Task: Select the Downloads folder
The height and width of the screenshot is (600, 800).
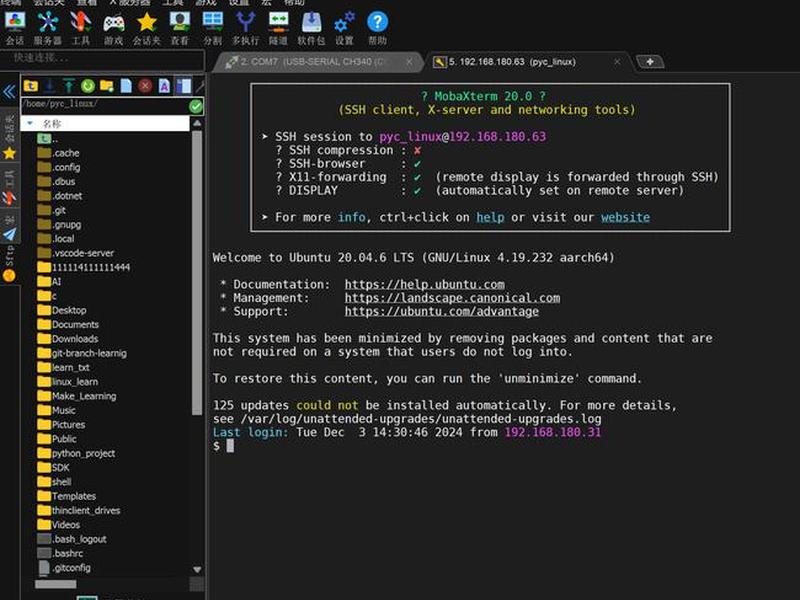Action: [x=68, y=338]
